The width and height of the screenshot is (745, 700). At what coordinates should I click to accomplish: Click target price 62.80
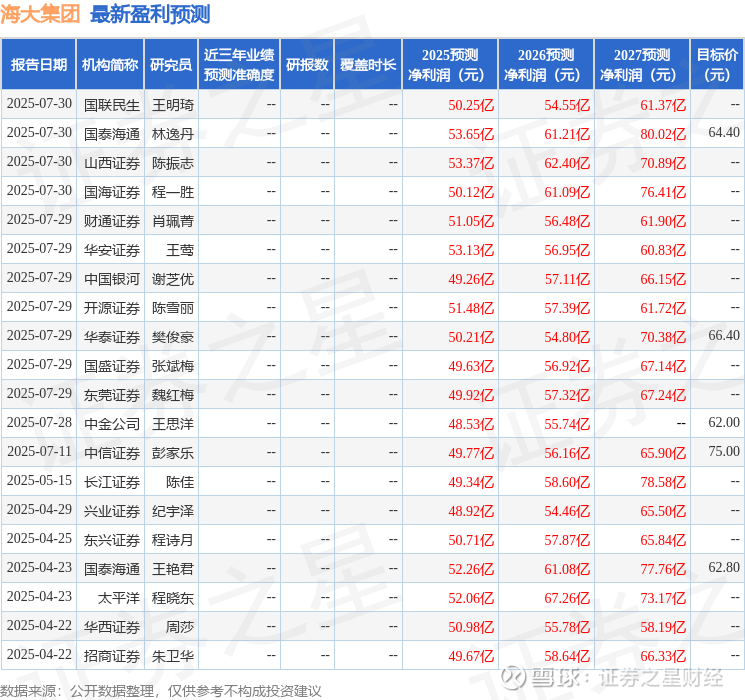tap(724, 567)
